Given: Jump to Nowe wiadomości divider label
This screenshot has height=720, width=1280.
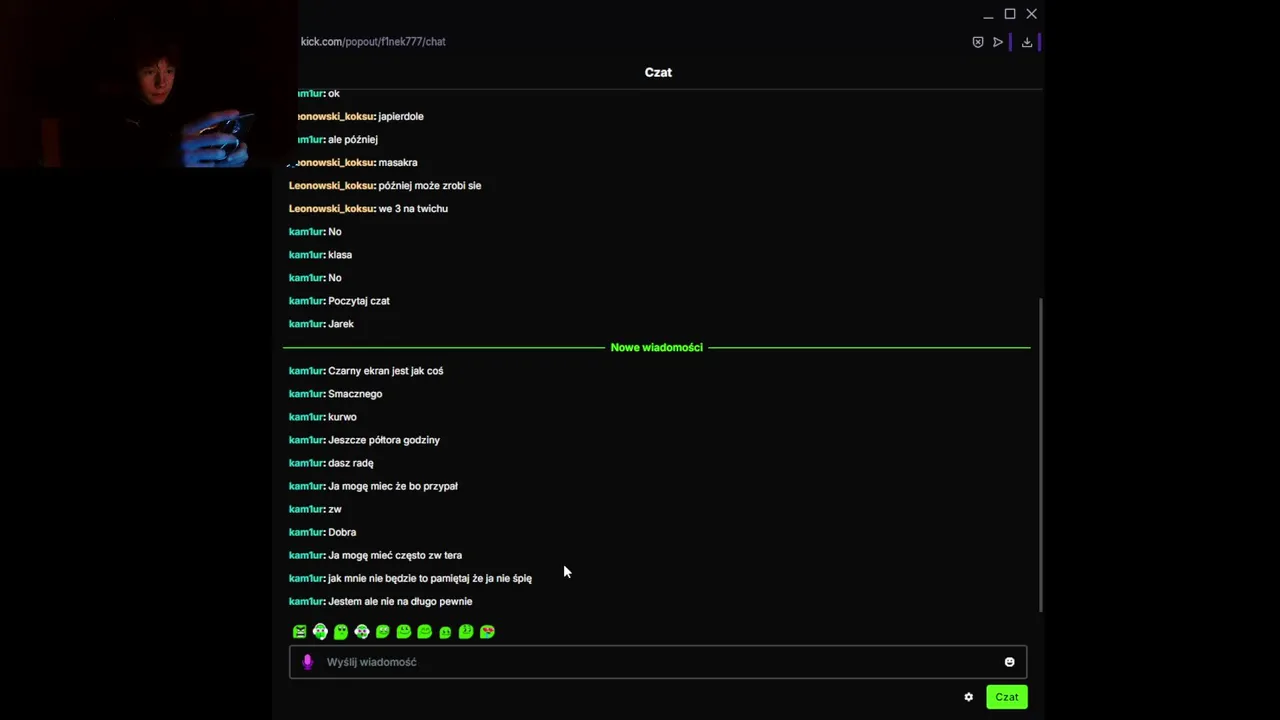Looking at the screenshot, I should point(656,347).
